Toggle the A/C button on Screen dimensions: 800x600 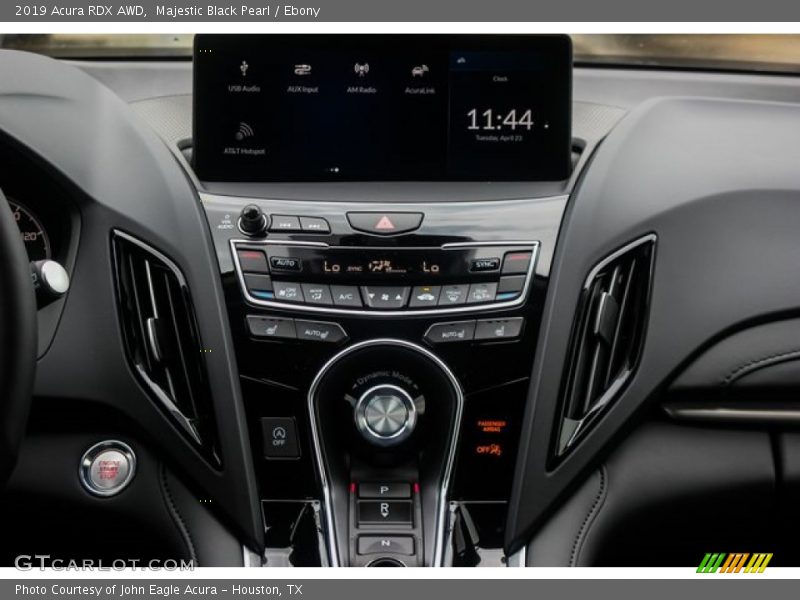pos(344,295)
